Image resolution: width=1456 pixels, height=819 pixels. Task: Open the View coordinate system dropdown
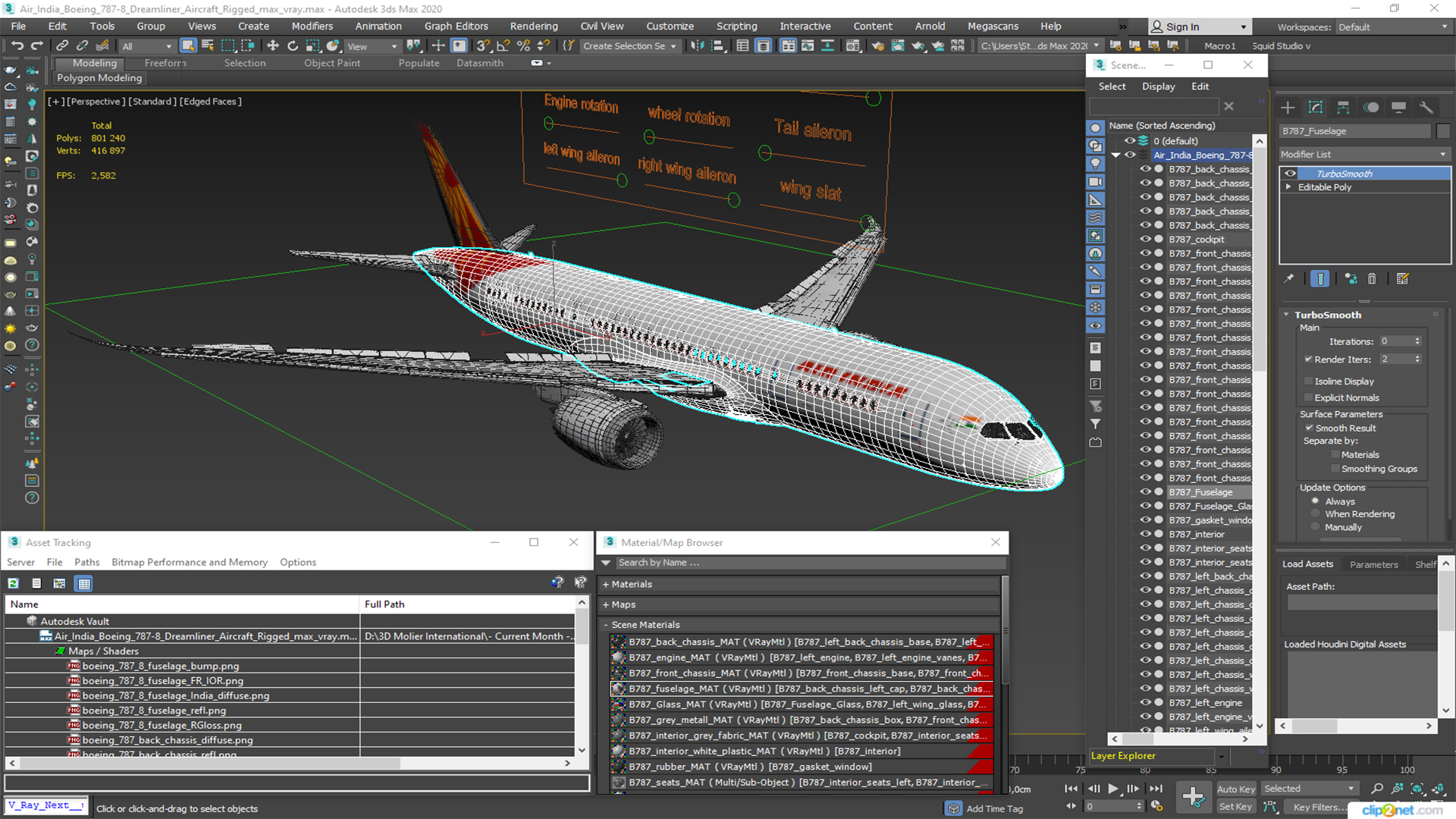[372, 46]
